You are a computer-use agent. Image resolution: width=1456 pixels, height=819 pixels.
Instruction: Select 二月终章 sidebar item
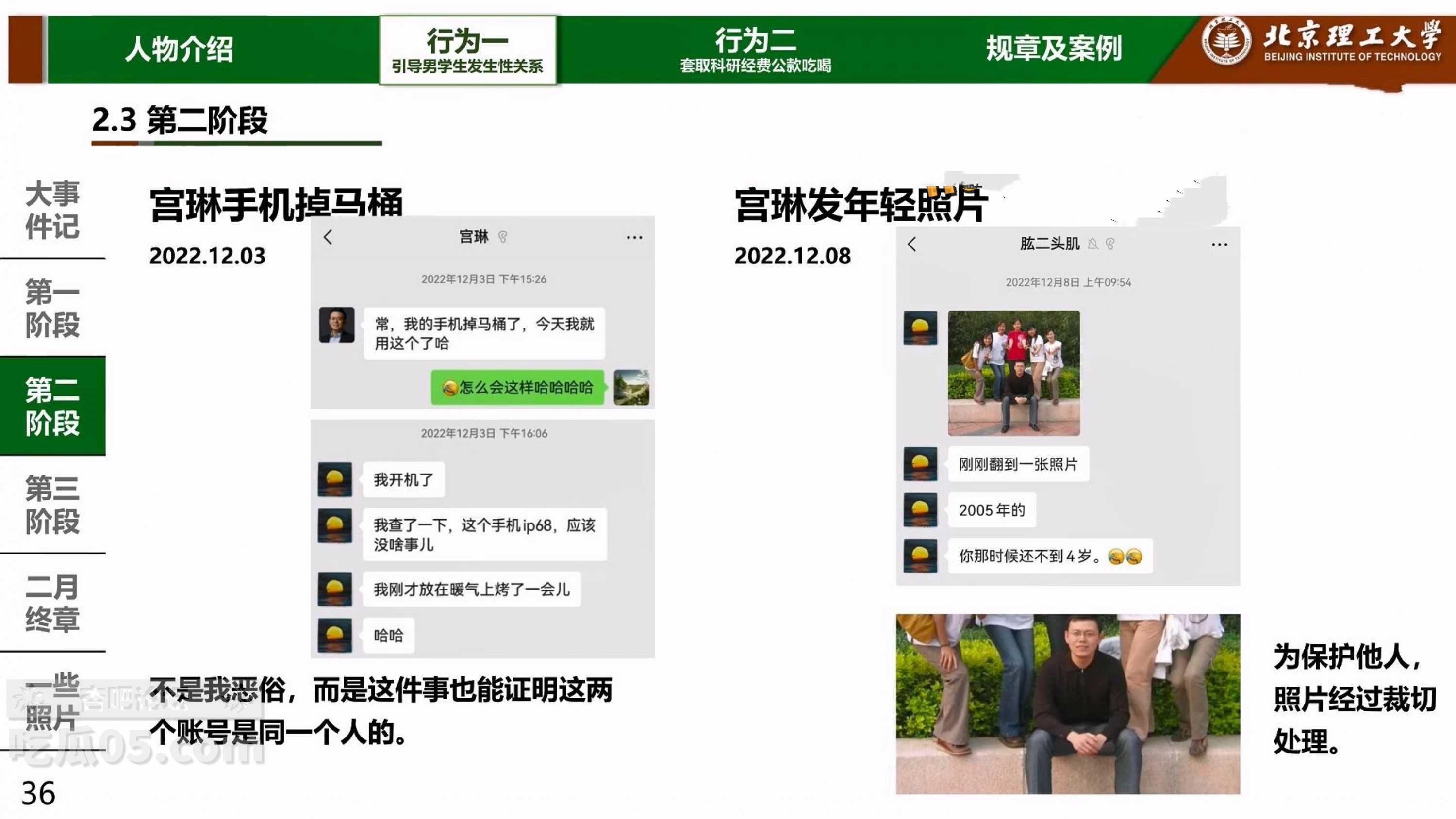[x=52, y=603]
